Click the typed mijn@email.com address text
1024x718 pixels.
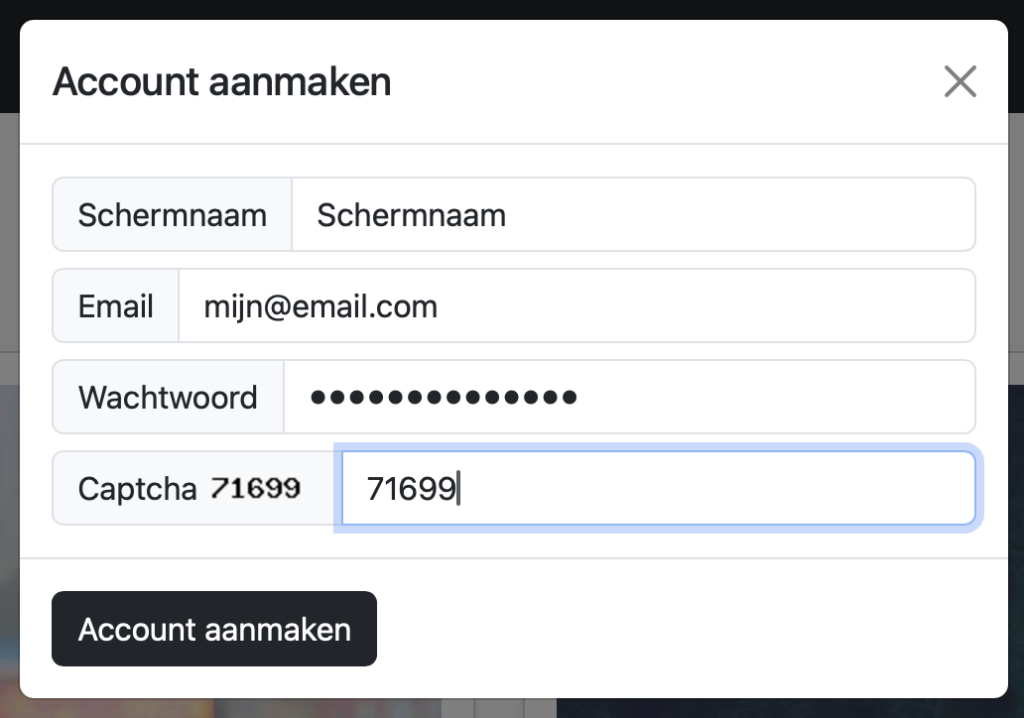tap(320, 306)
